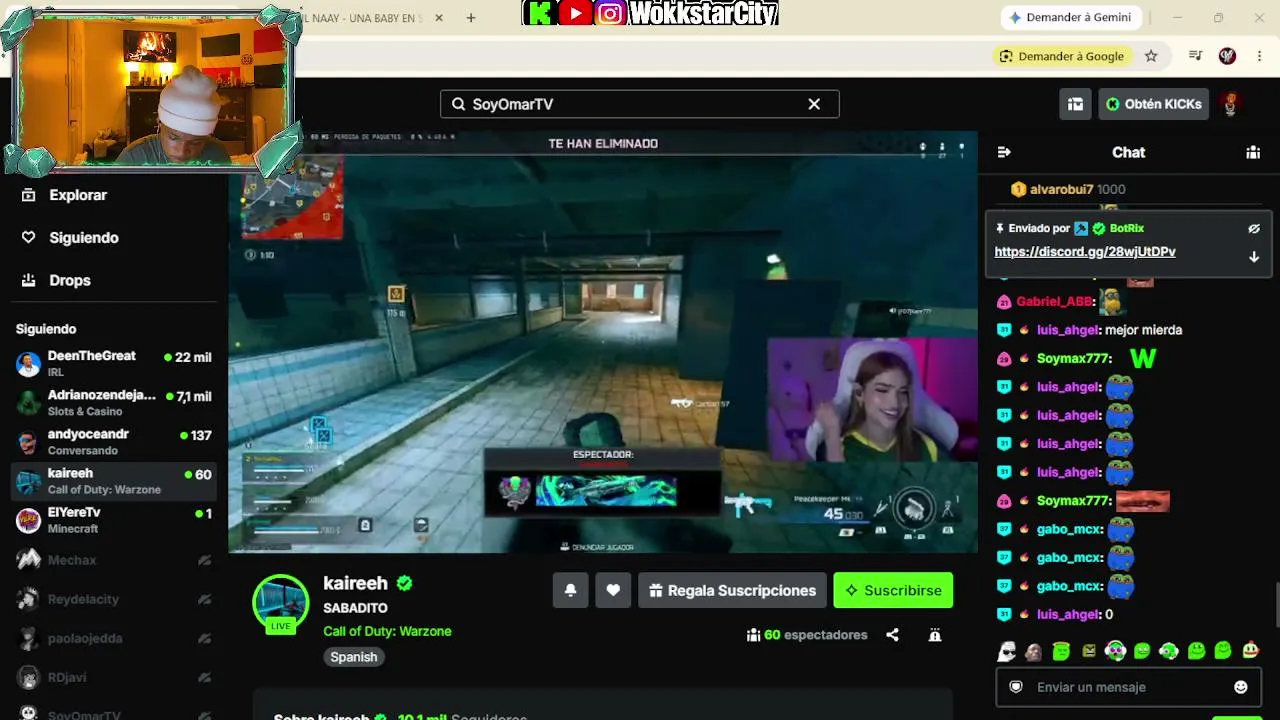Select kaireeh in the following list
This screenshot has width=1280, height=720.
[114, 481]
